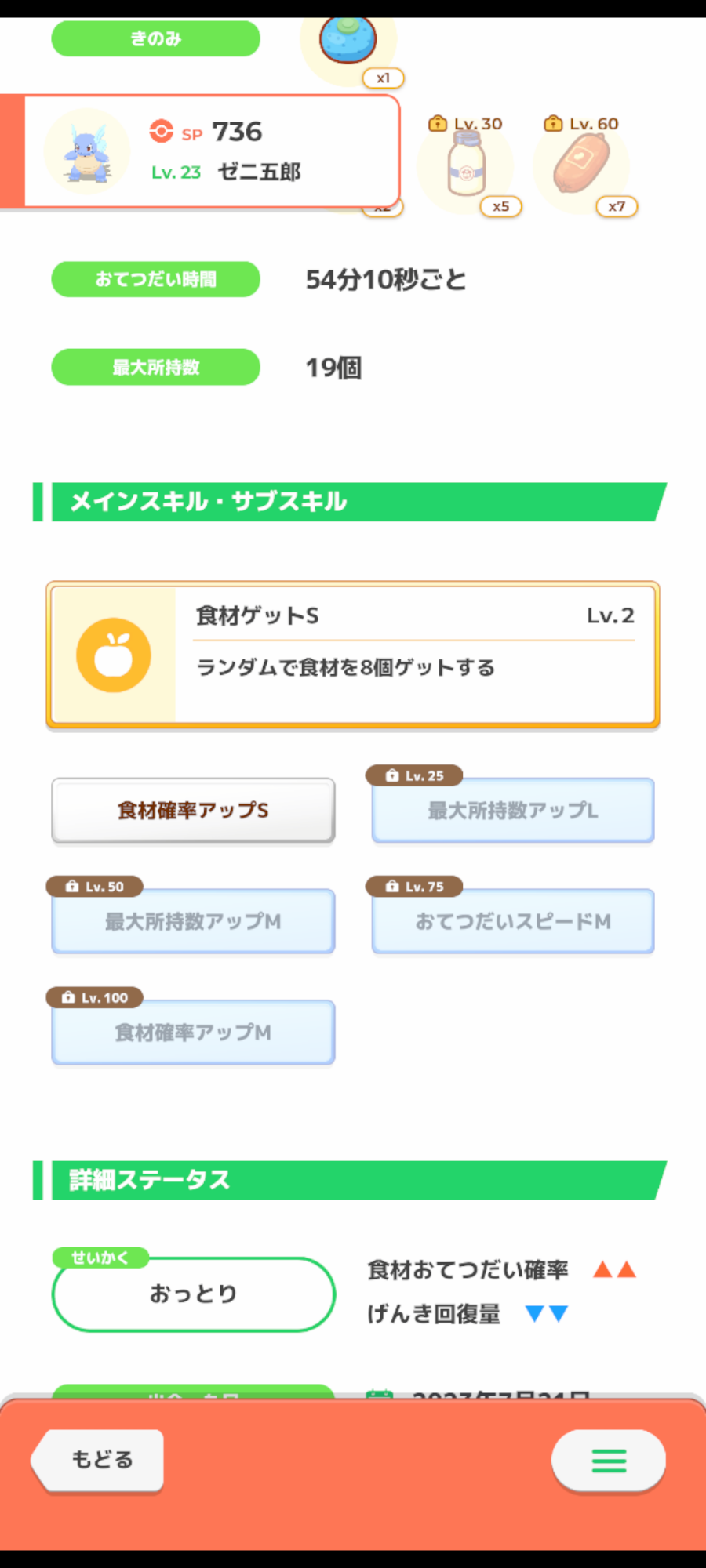Select the locked 食材確率アップM sub skill
Viewport: 706px width, 1568px height.
tap(193, 1033)
